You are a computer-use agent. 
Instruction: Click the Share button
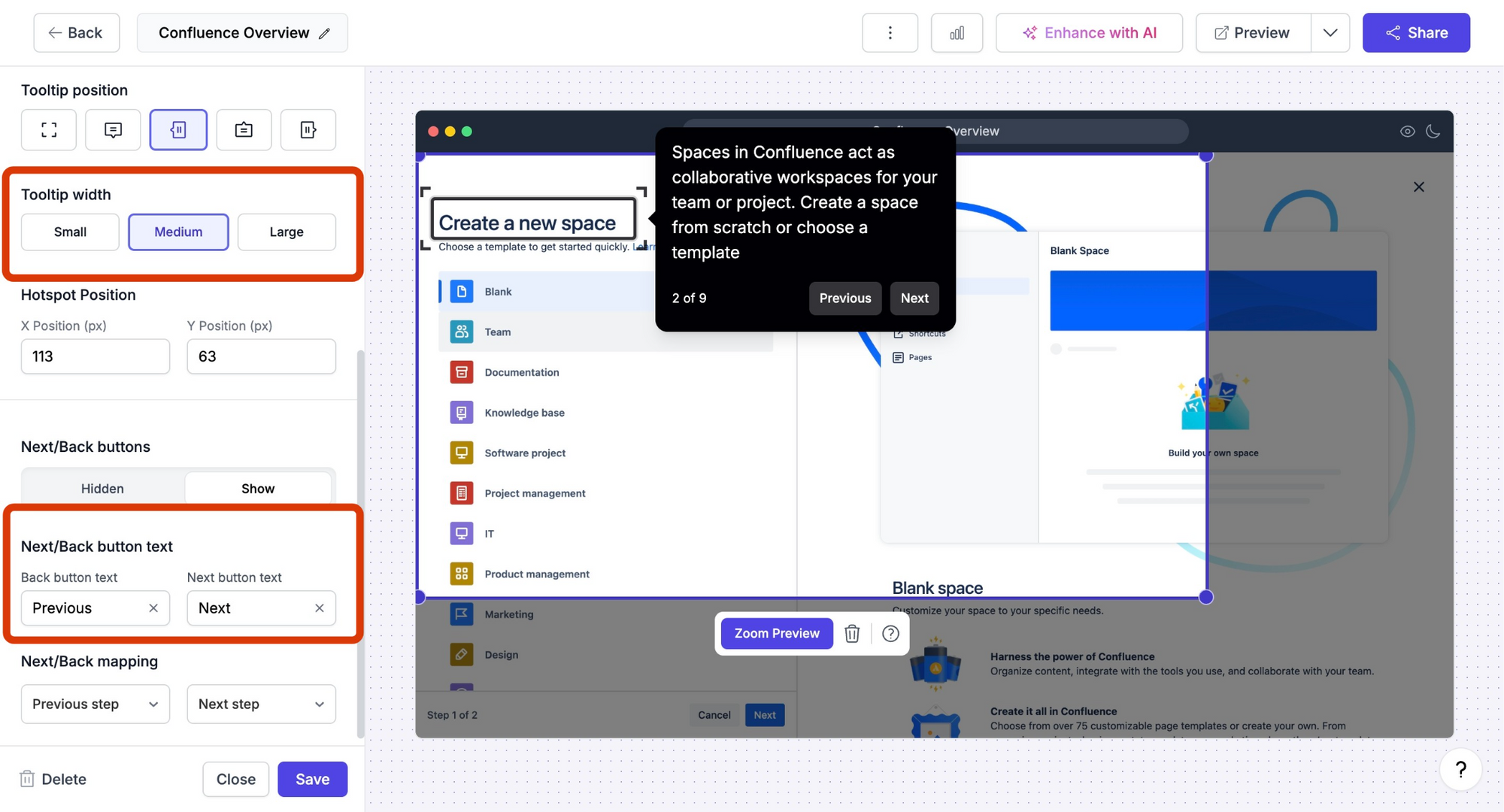(x=1416, y=32)
